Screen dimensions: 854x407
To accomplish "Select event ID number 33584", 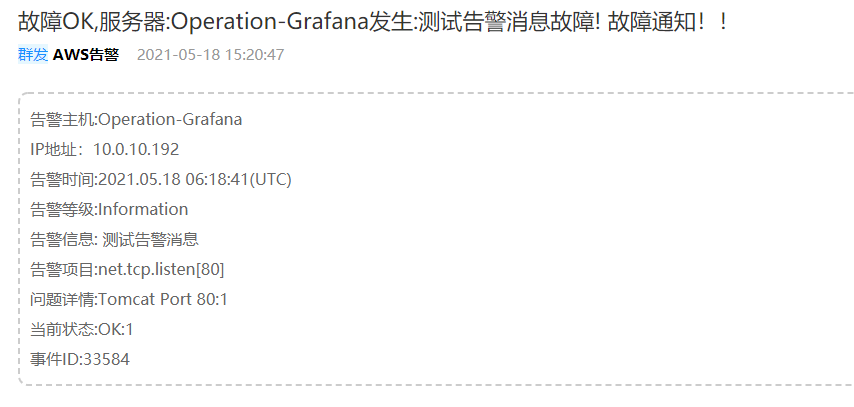I will click(107, 359).
